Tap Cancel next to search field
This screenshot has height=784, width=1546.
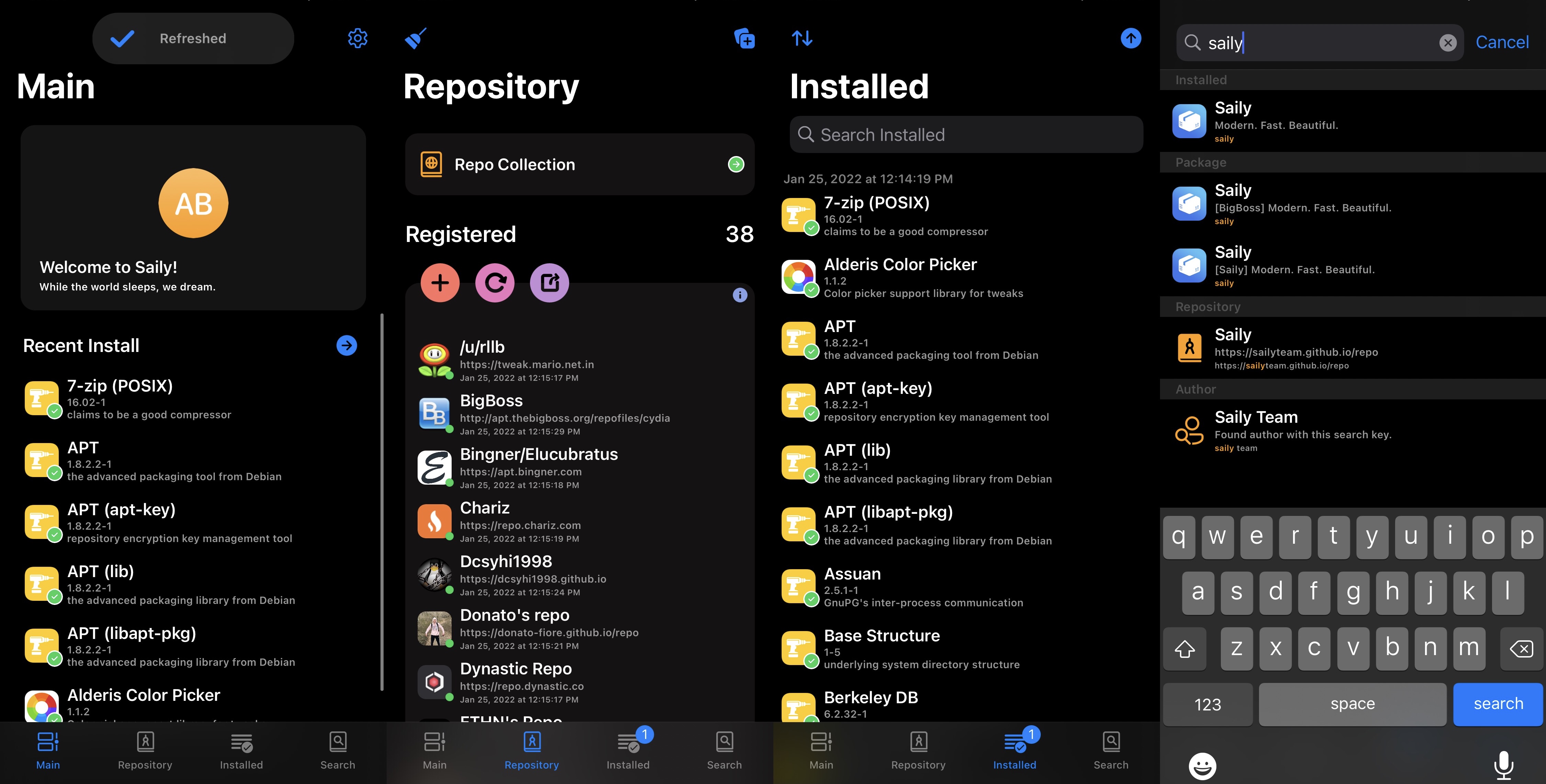[x=1502, y=43]
